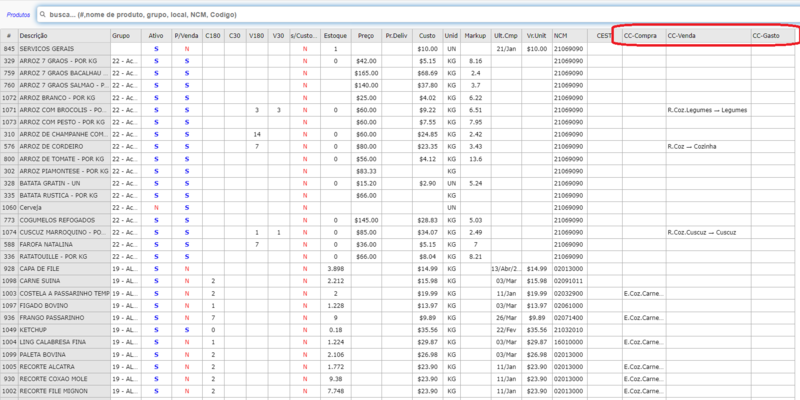Click the V180 column header
The width and height of the screenshot is (800, 400).
pos(257,36)
